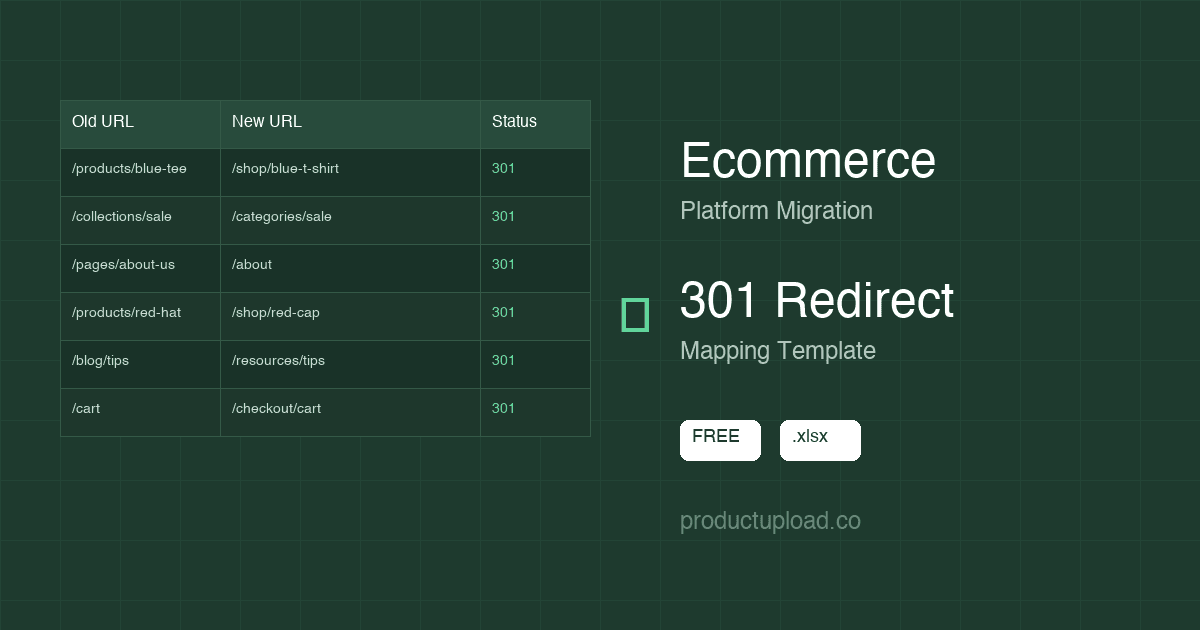Click the 301 Redirect title text

[816, 301]
